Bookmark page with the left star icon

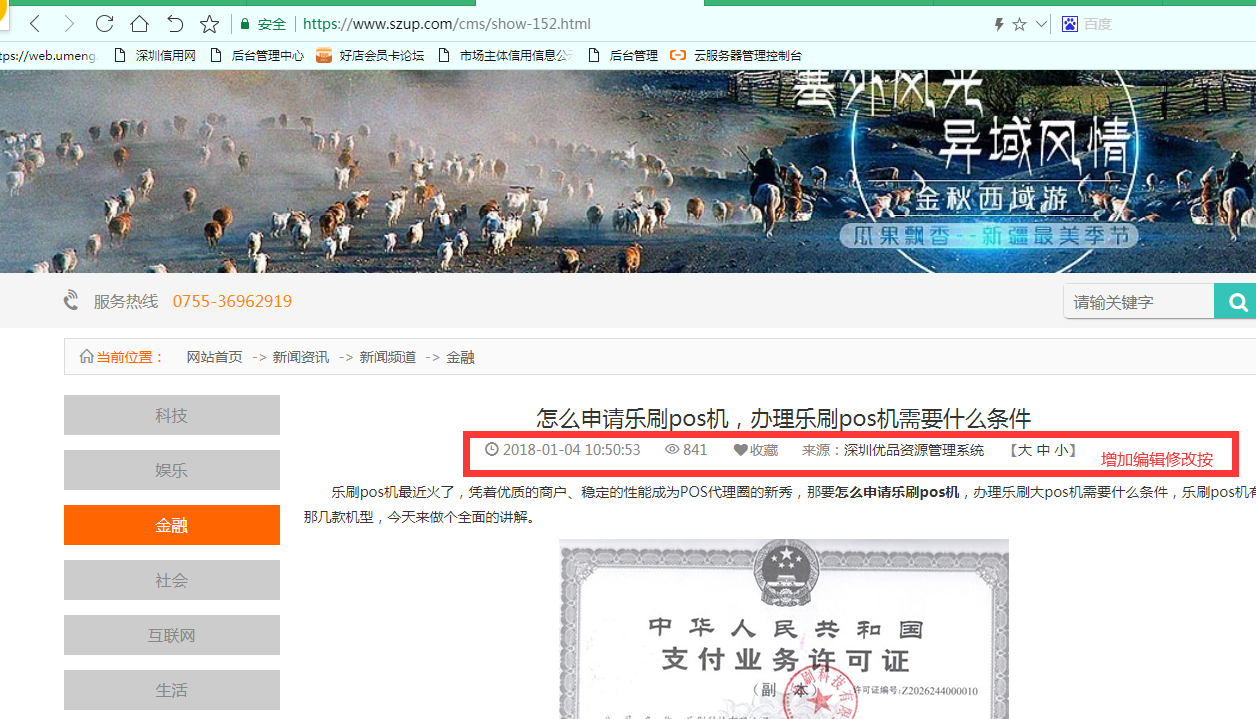pos(209,24)
